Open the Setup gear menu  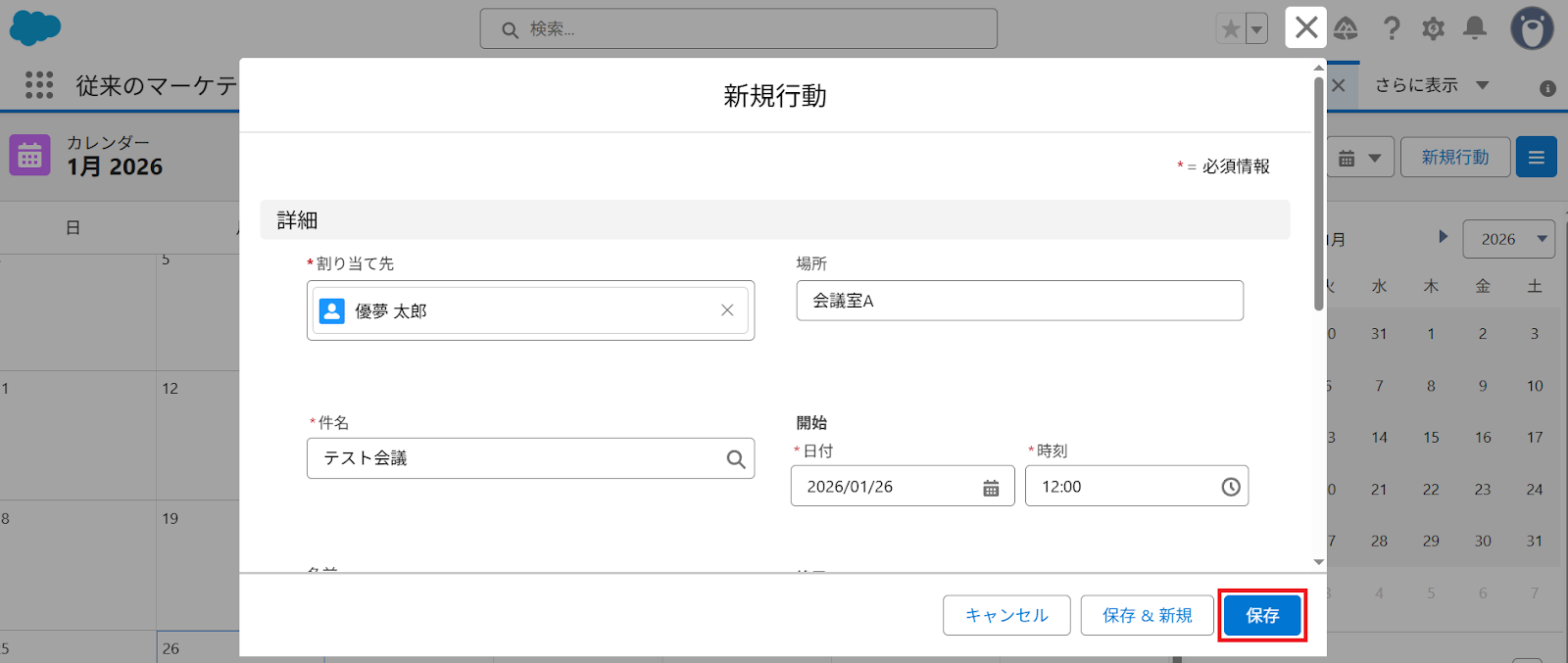tap(1433, 28)
